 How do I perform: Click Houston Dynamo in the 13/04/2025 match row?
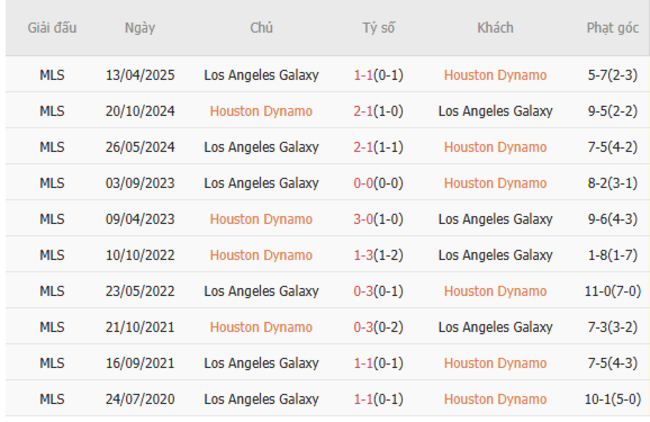point(495,75)
